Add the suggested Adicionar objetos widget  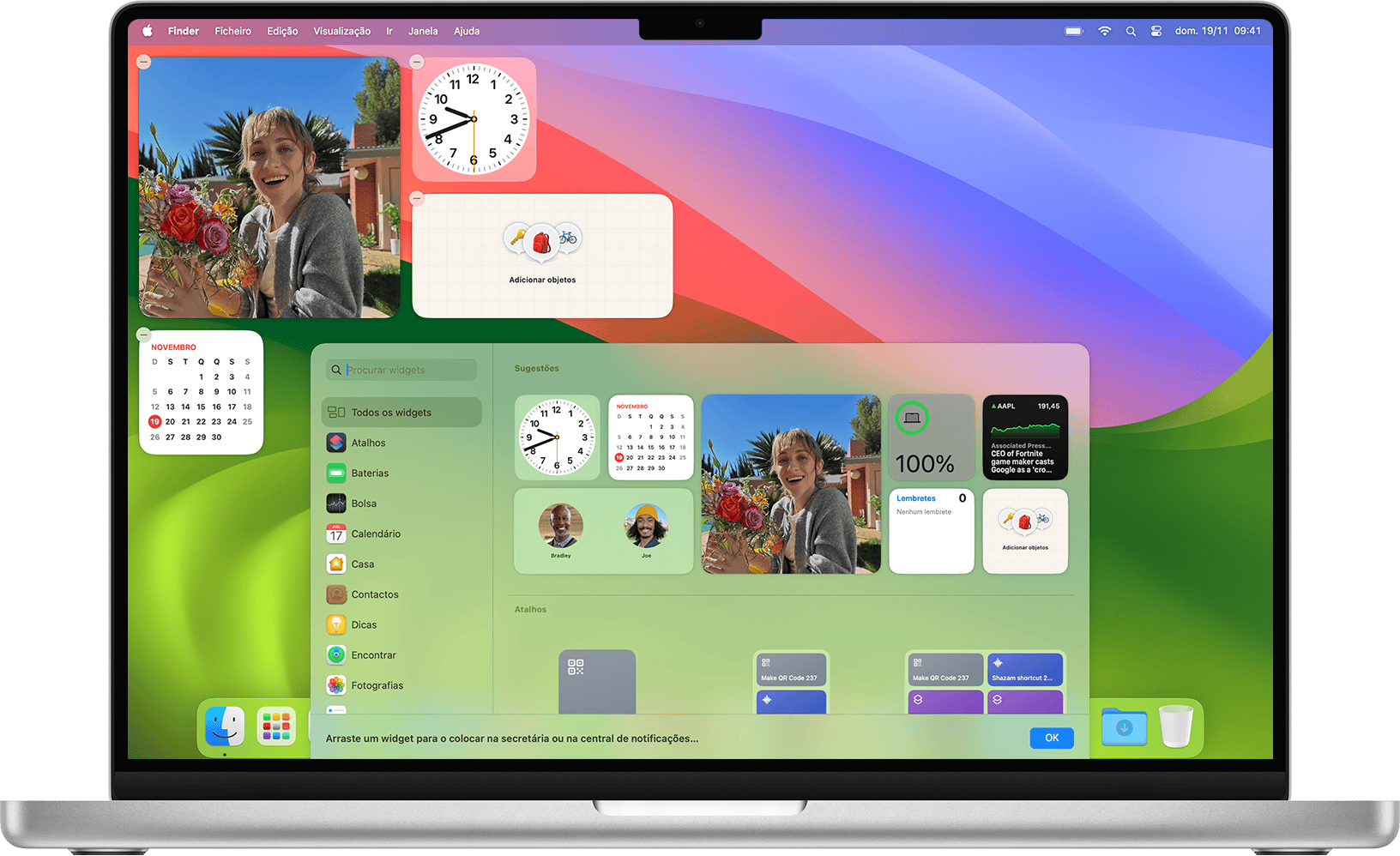coord(1025,531)
